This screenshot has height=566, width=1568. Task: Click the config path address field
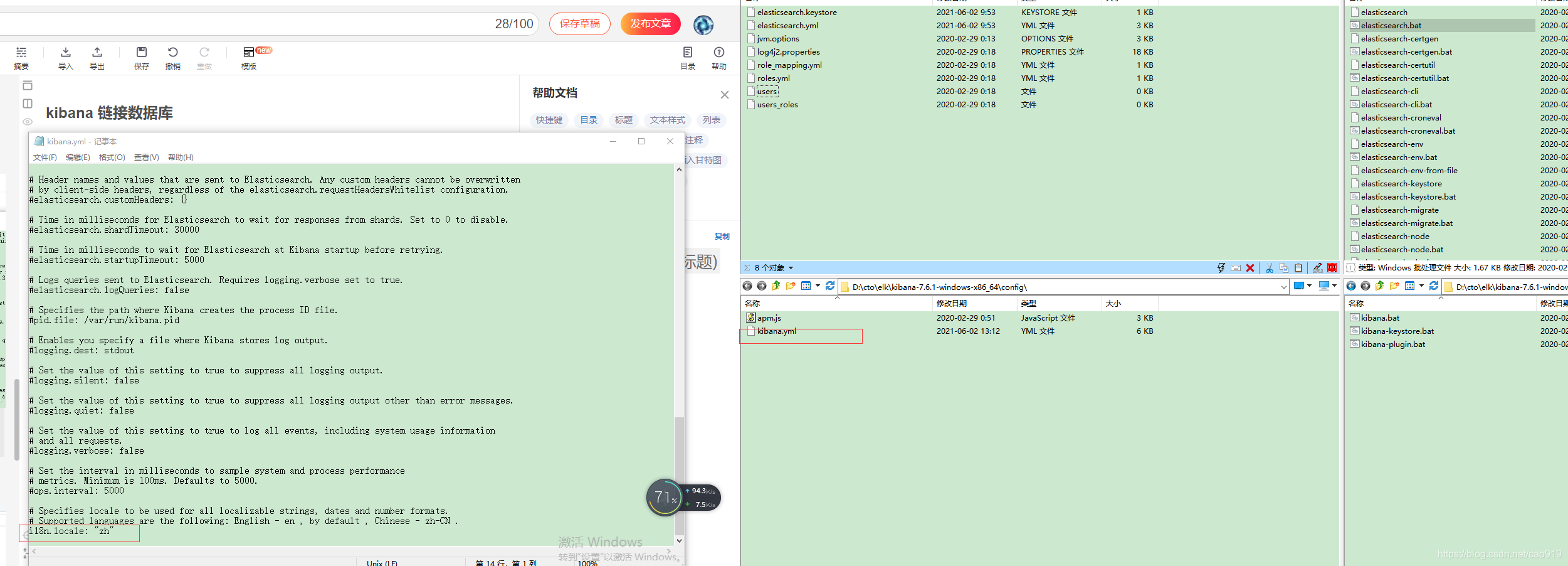1063,287
